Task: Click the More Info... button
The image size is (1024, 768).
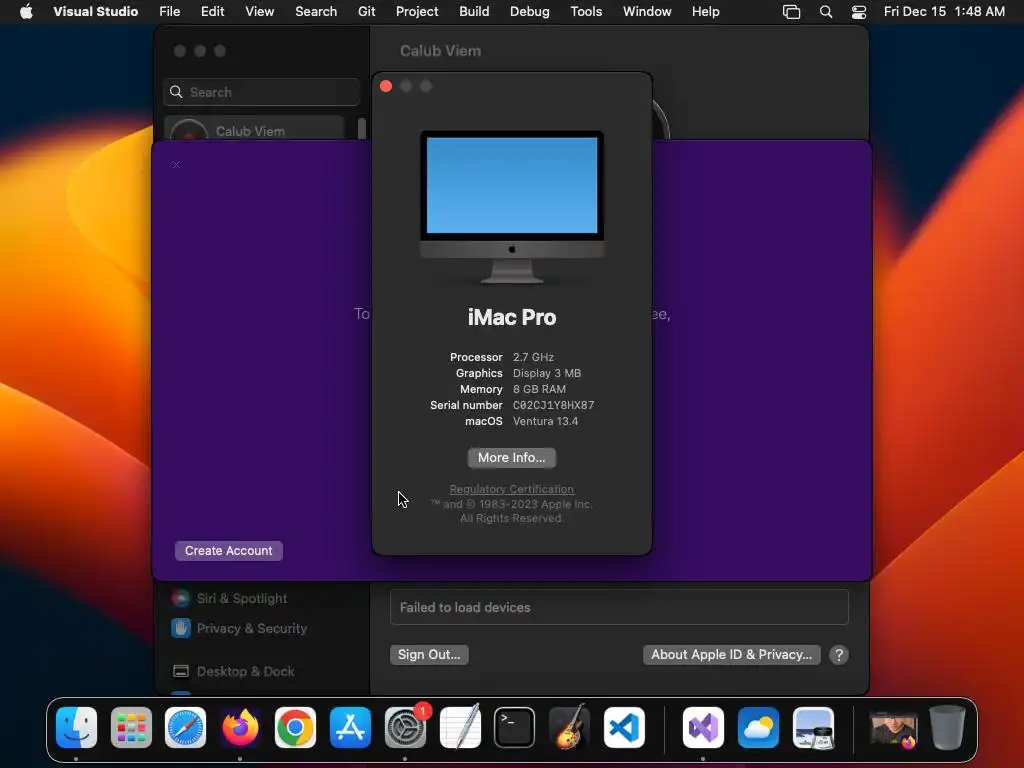Action: 511,458
